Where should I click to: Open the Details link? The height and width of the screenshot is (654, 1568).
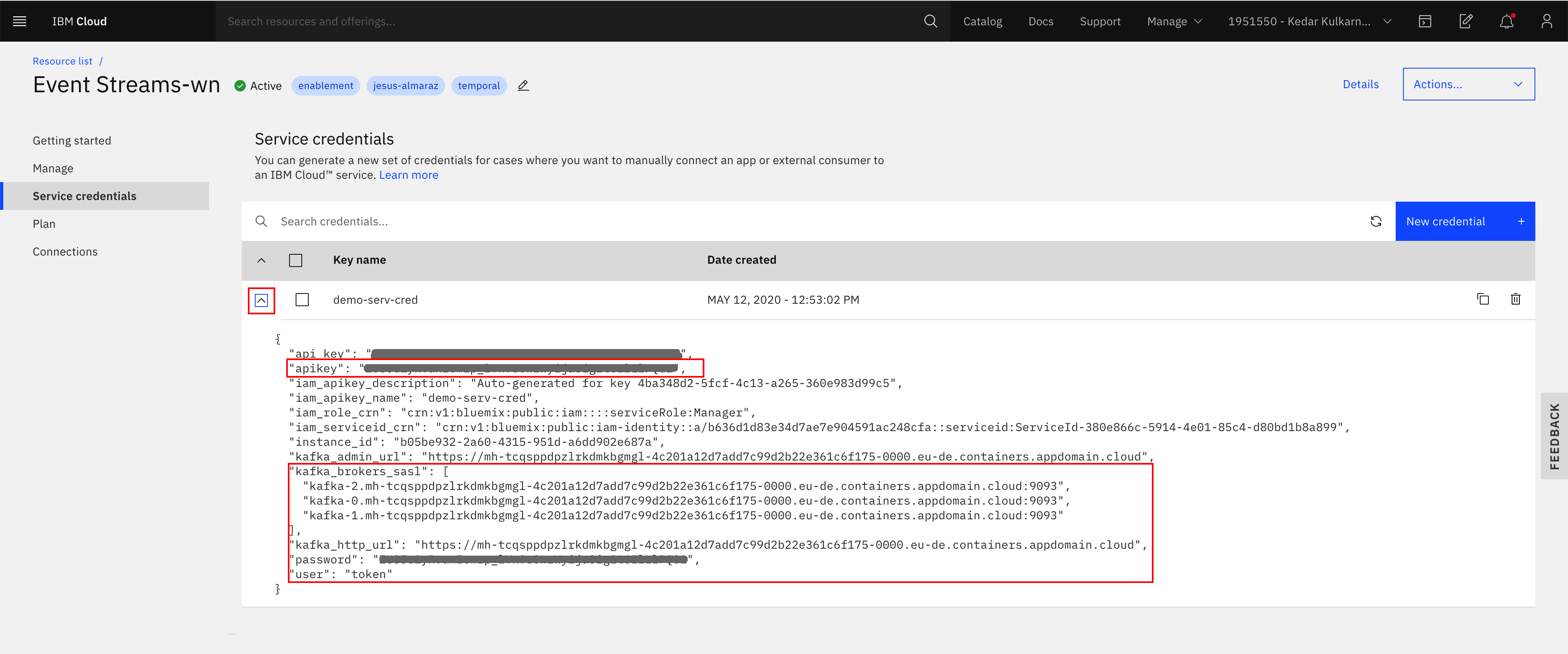click(x=1361, y=85)
